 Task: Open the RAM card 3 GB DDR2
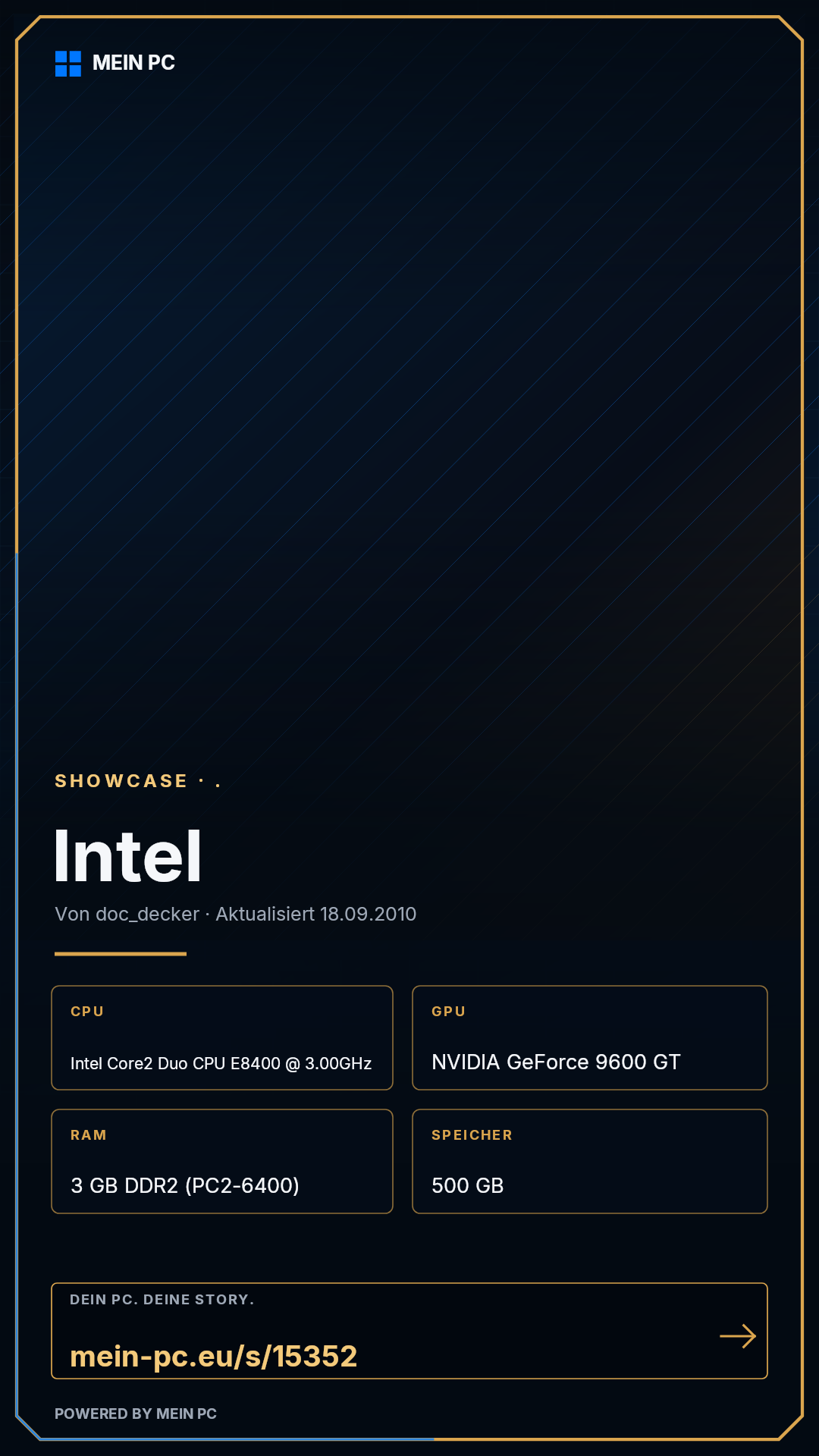coord(222,1161)
